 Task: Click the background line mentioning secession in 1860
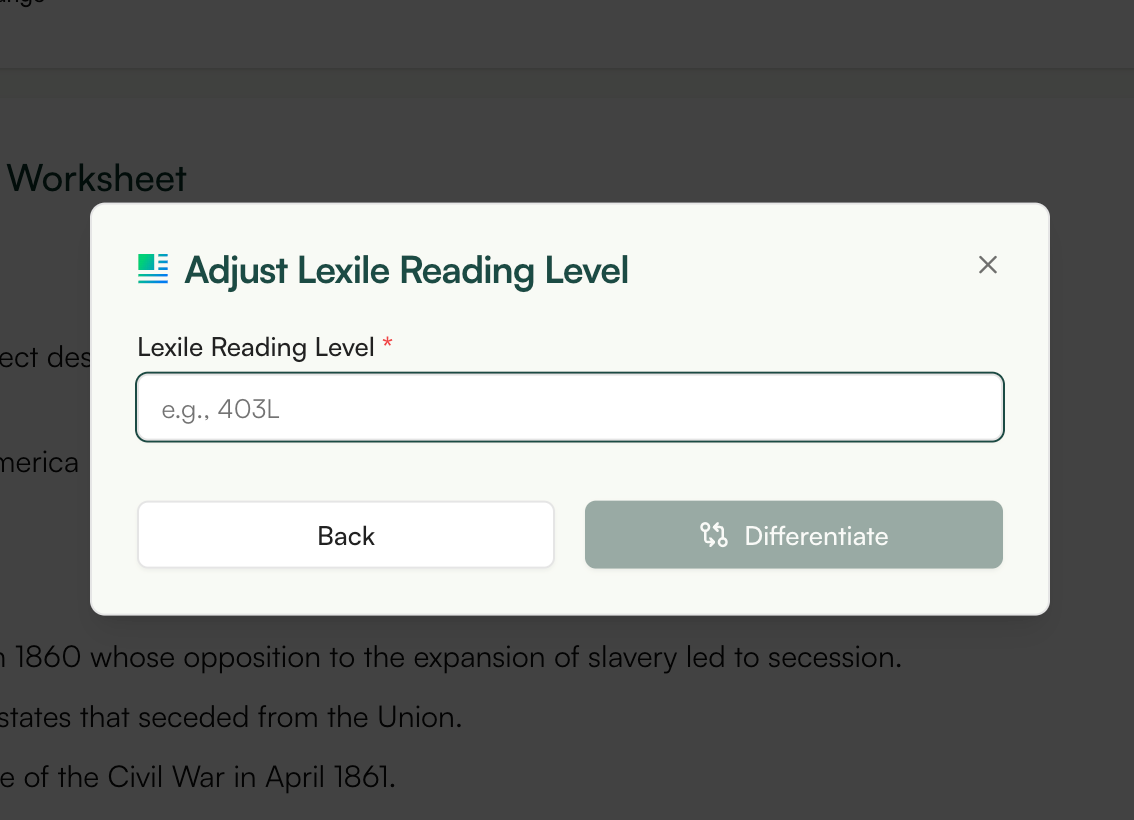(450, 657)
